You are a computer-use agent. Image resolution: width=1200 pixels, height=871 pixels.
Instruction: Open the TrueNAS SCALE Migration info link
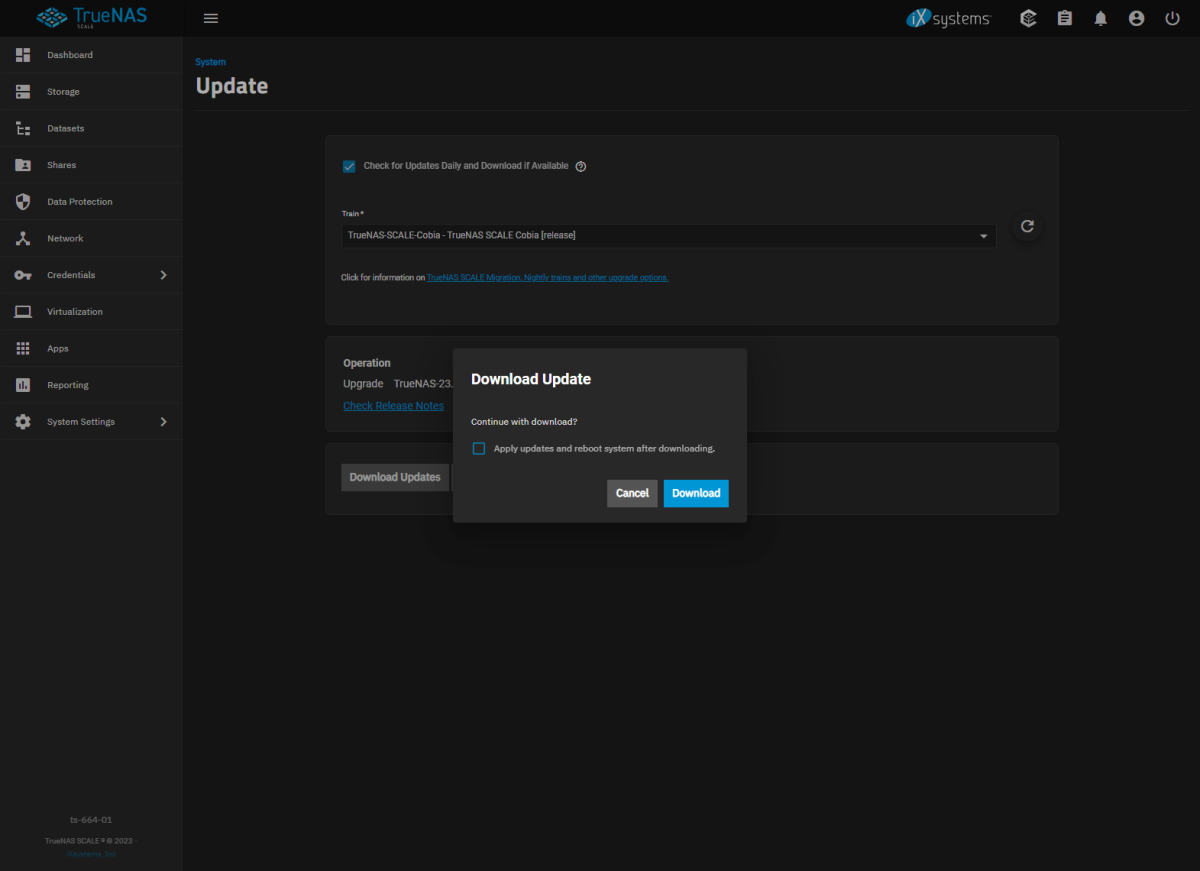(x=548, y=277)
